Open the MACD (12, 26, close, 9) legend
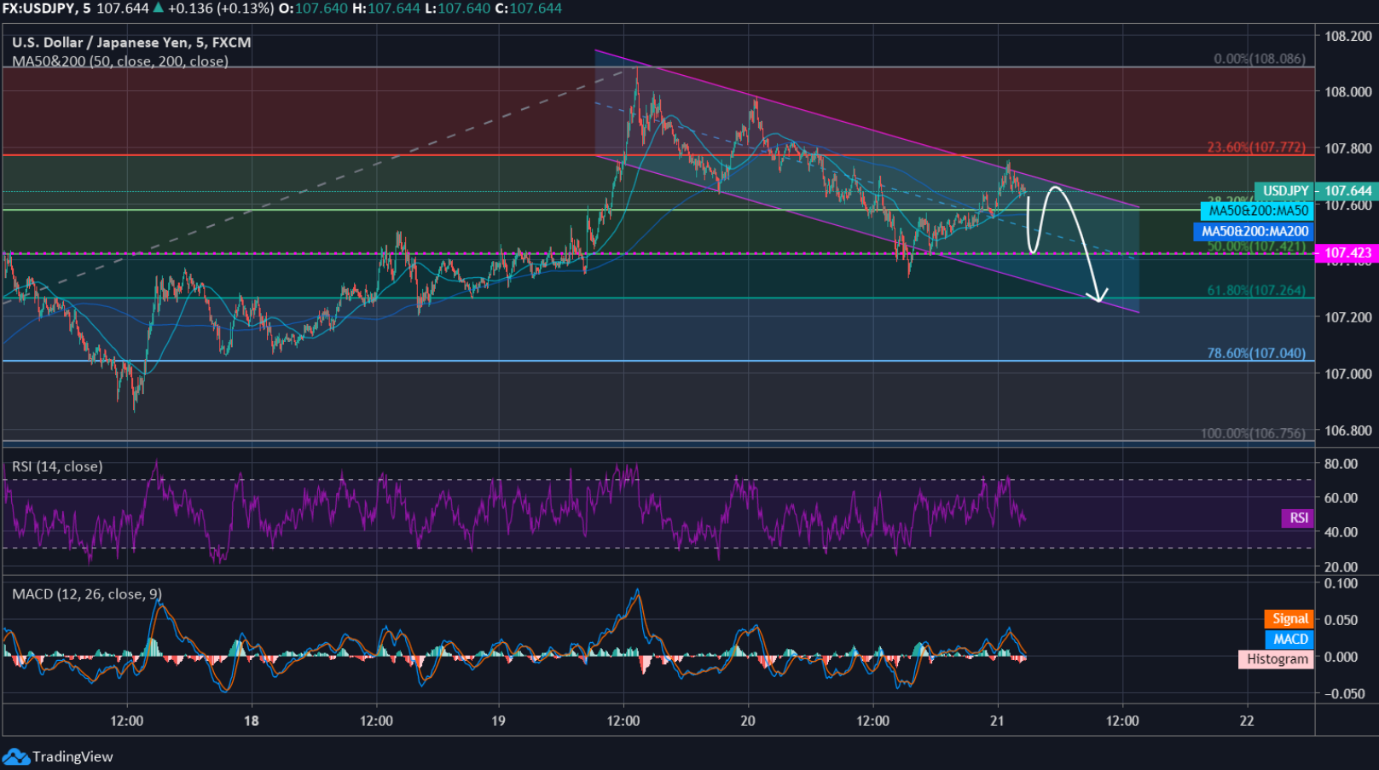 [87, 594]
